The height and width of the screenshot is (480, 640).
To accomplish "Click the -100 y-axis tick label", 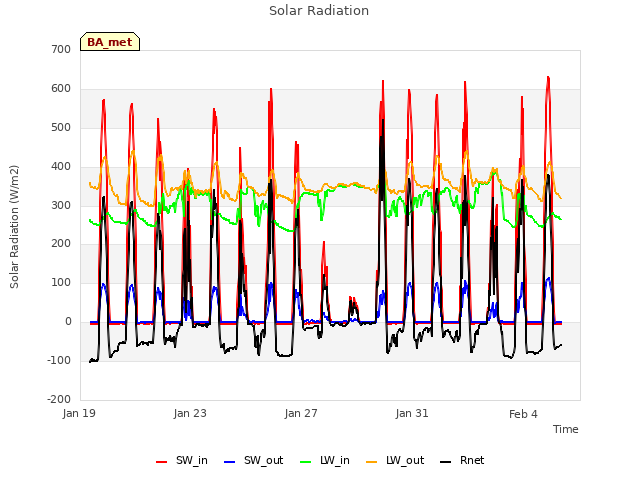I will (x=59, y=360).
